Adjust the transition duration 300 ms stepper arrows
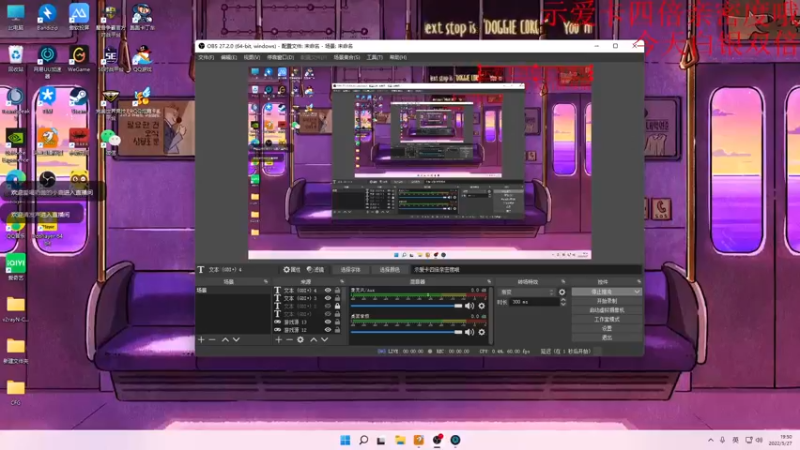 pos(563,302)
